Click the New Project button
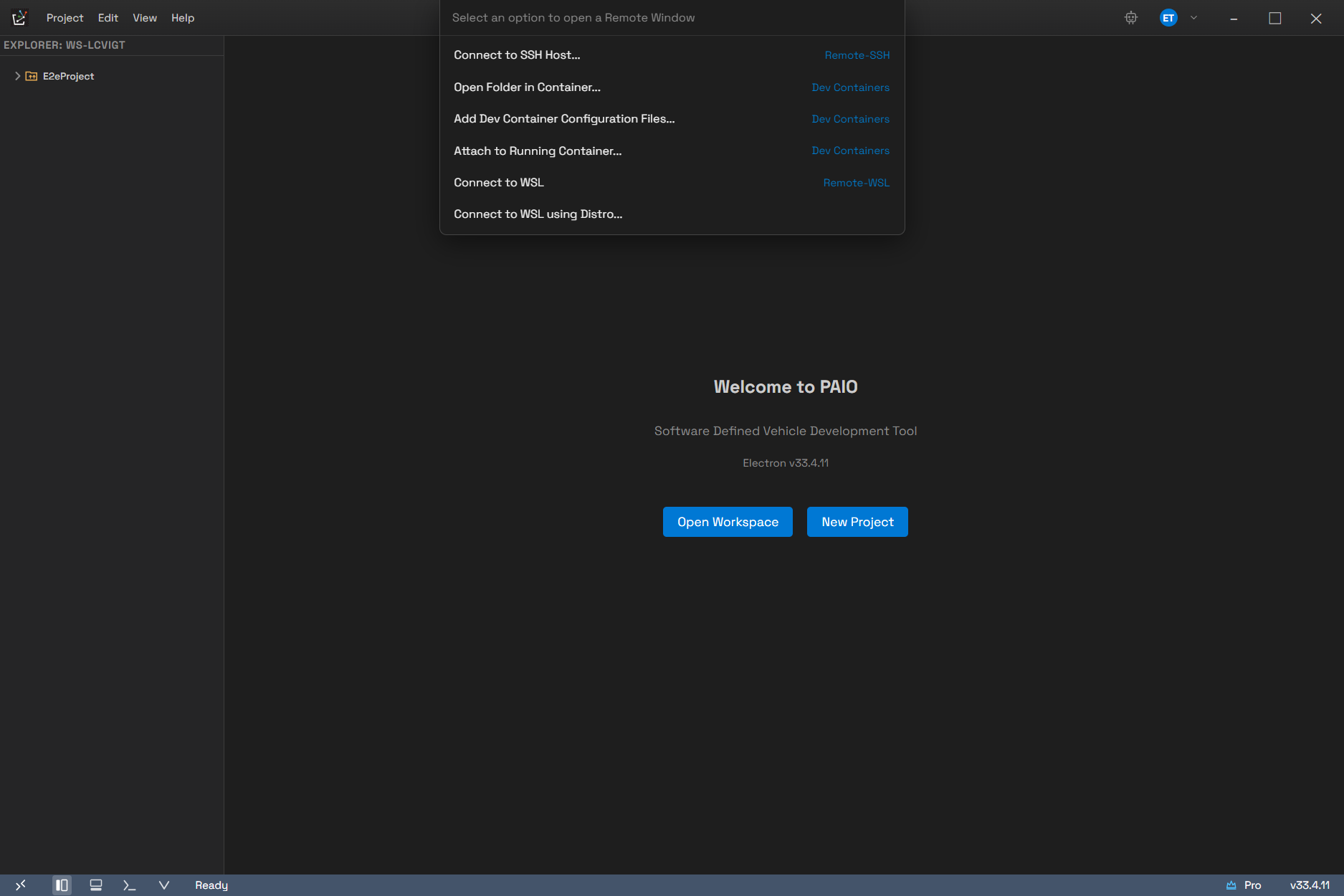Screen dimensions: 1344x896 pos(857,522)
